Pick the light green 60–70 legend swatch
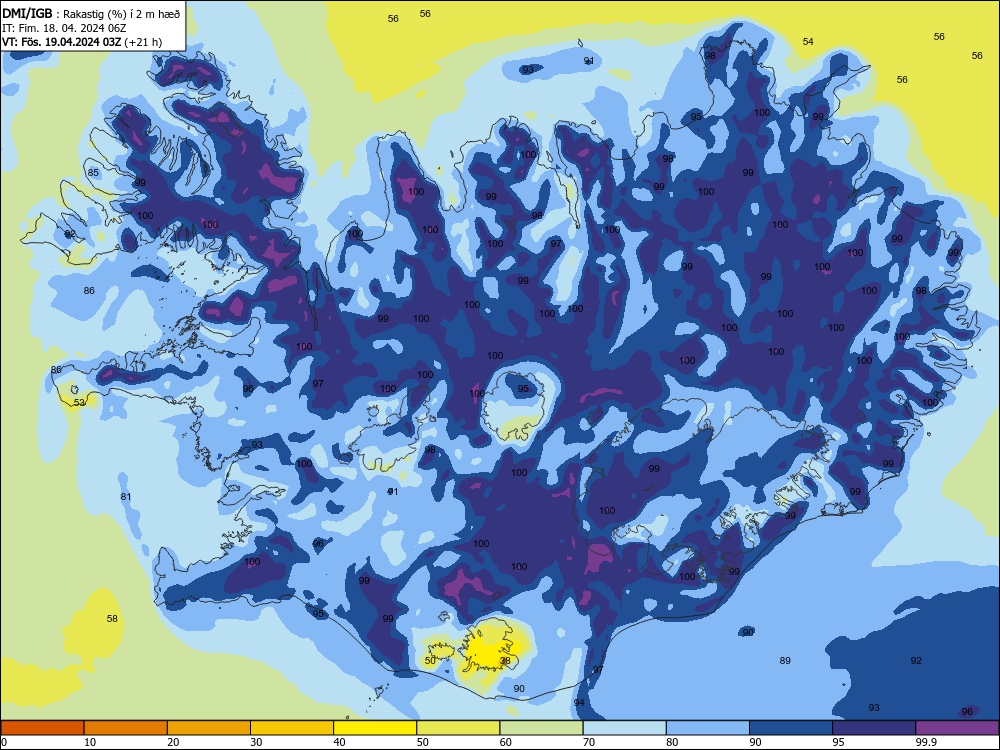 click(541, 728)
